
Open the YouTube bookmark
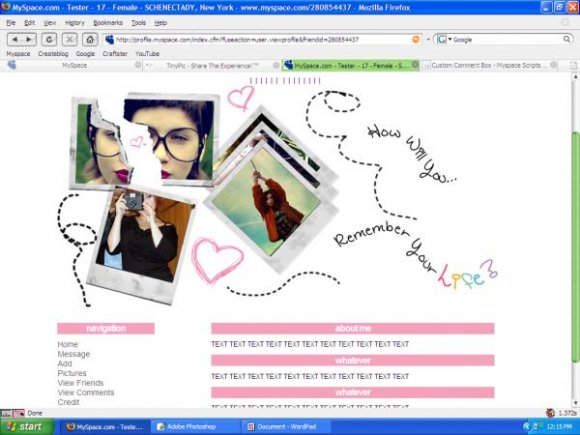147,54
